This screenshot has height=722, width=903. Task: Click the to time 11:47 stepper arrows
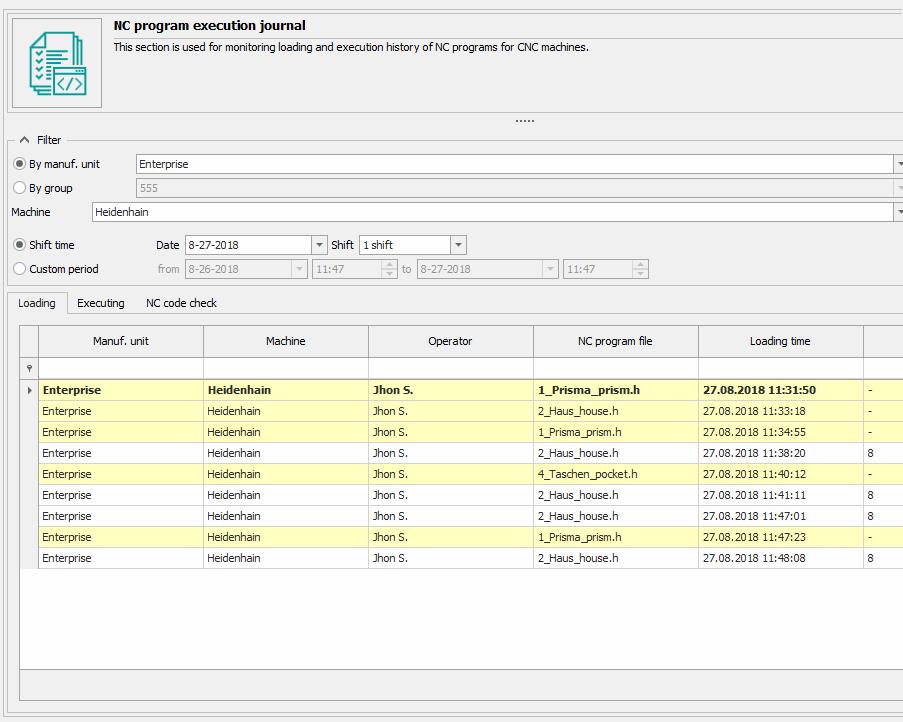point(640,269)
